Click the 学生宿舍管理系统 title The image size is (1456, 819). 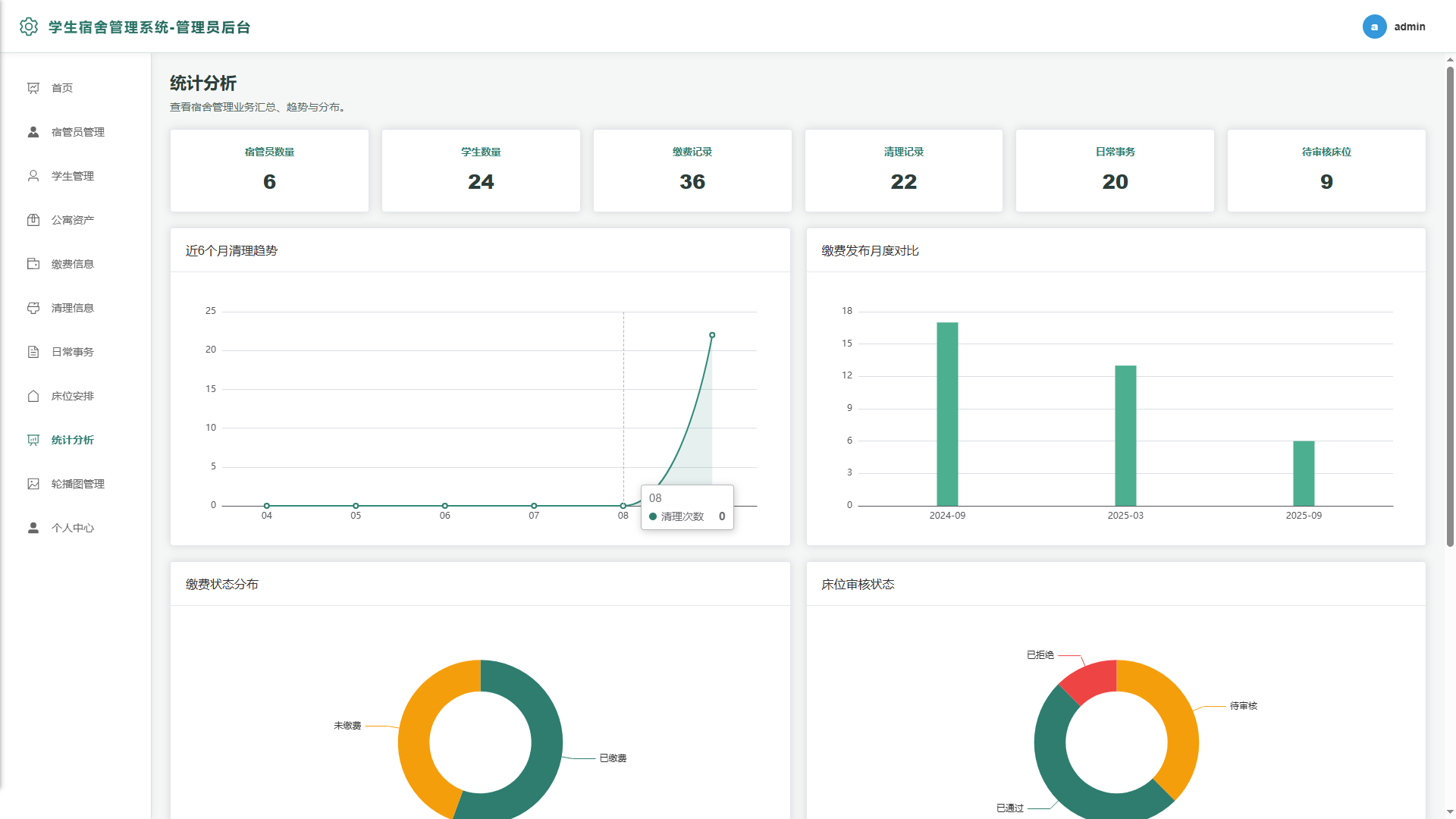click(x=149, y=27)
